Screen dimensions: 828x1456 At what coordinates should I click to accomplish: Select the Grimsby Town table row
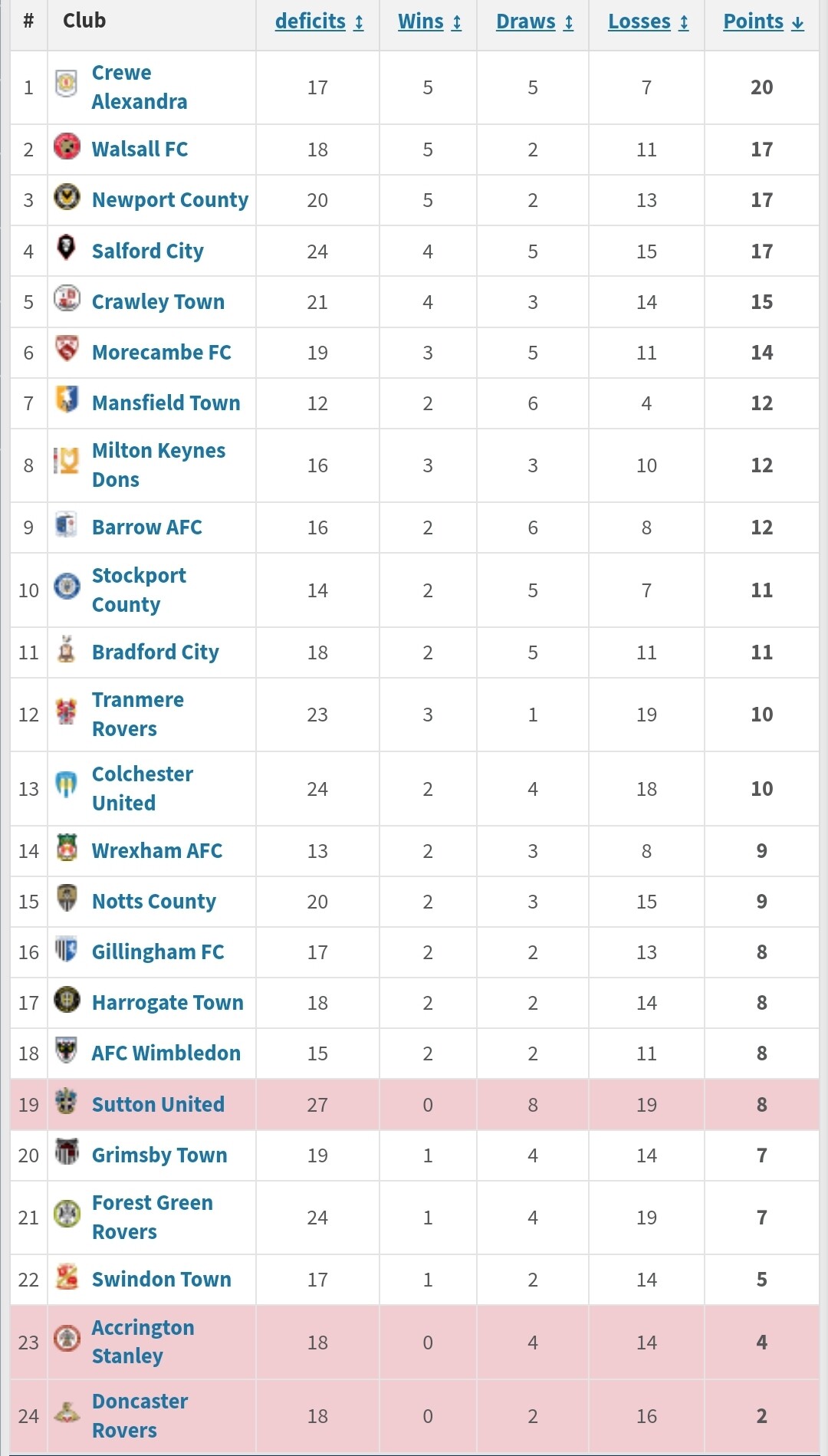point(414,1155)
